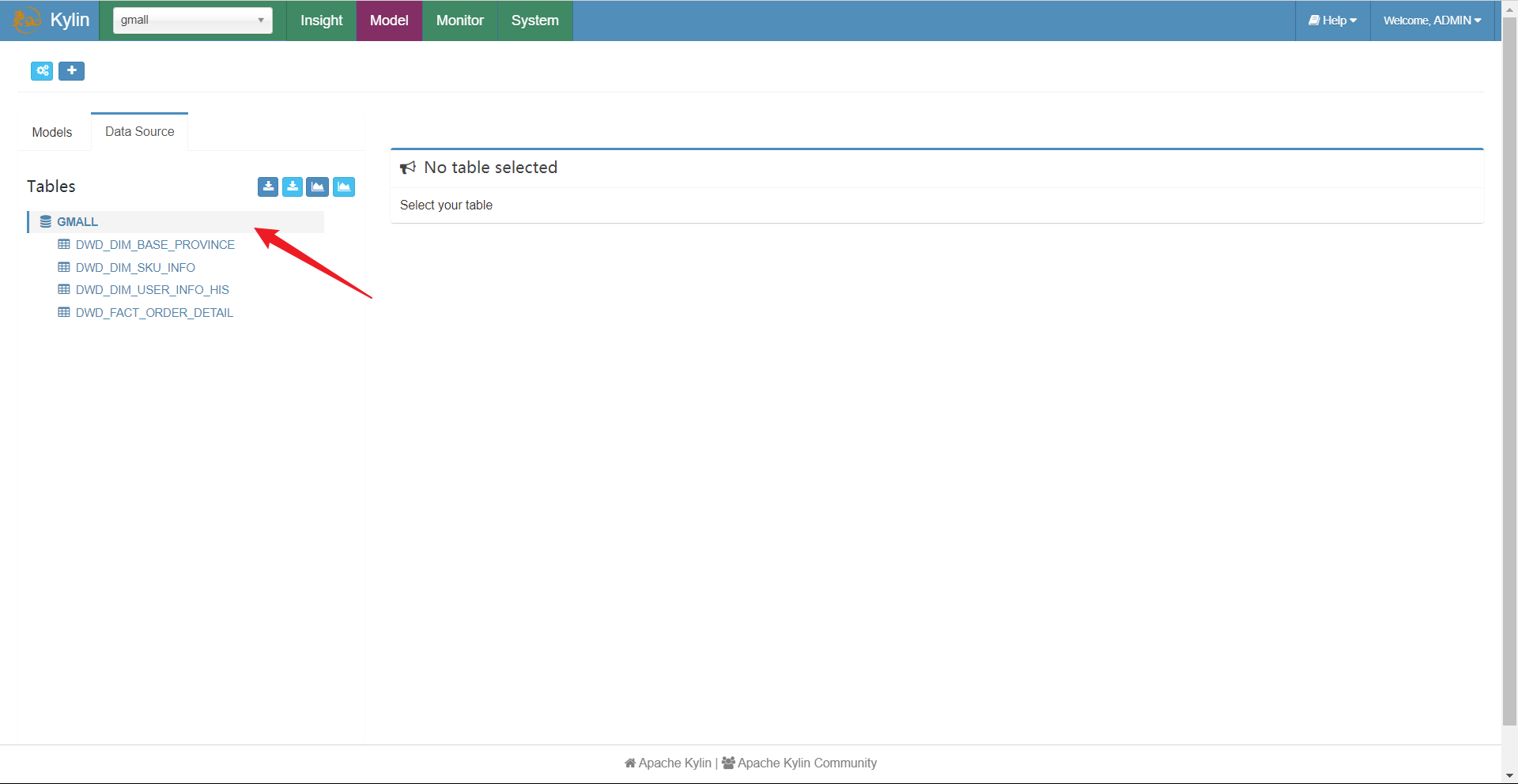Click the vertical page scrollbar
The image size is (1518, 784).
(x=1509, y=371)
